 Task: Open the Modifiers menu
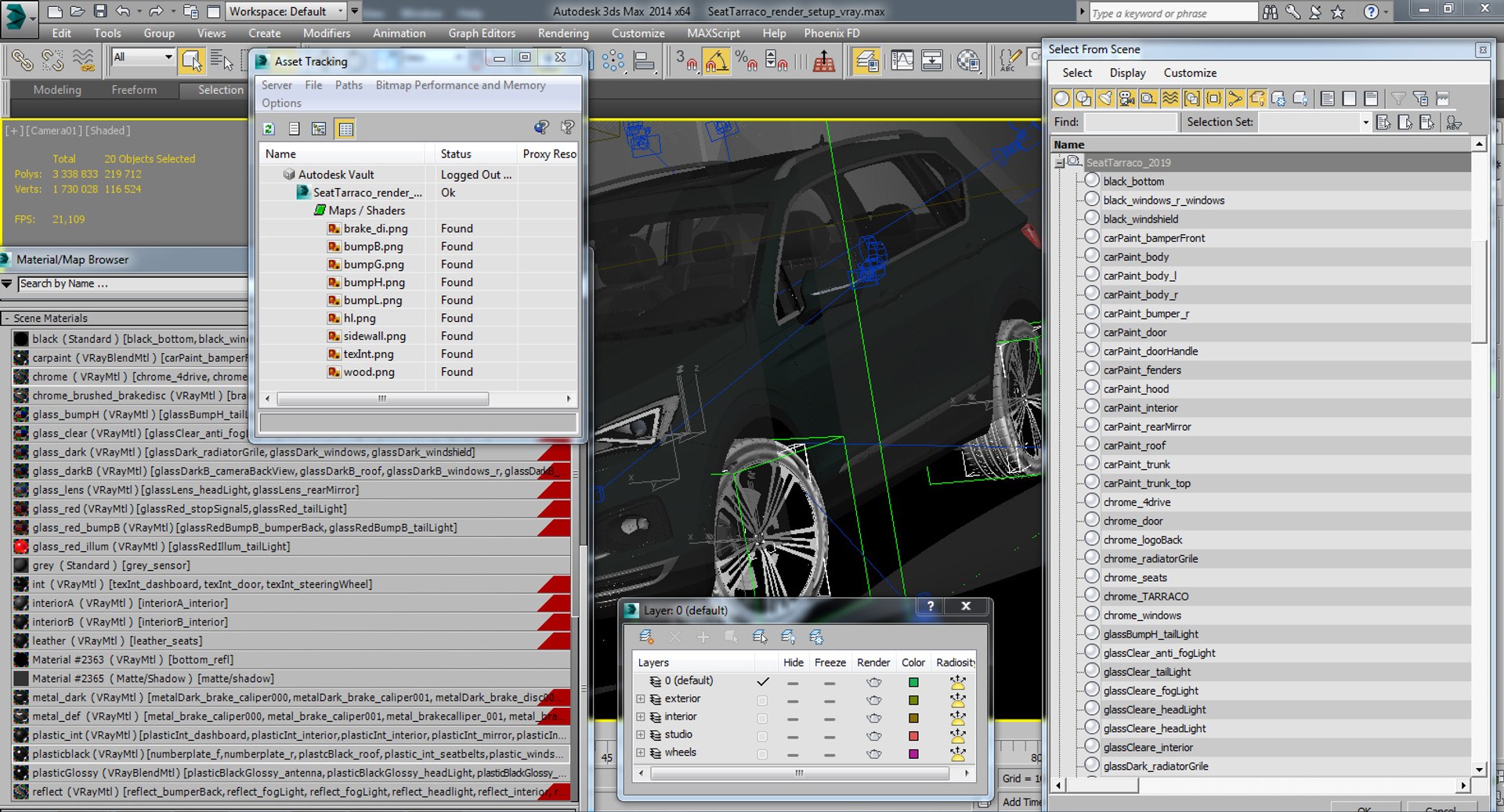[327, 34]
